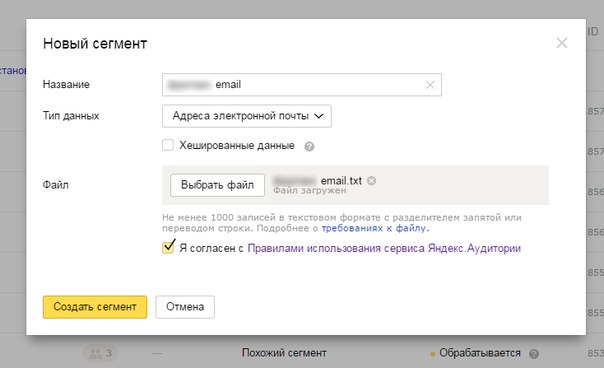Remove the uploaded email.txt file

click(371, 180)
